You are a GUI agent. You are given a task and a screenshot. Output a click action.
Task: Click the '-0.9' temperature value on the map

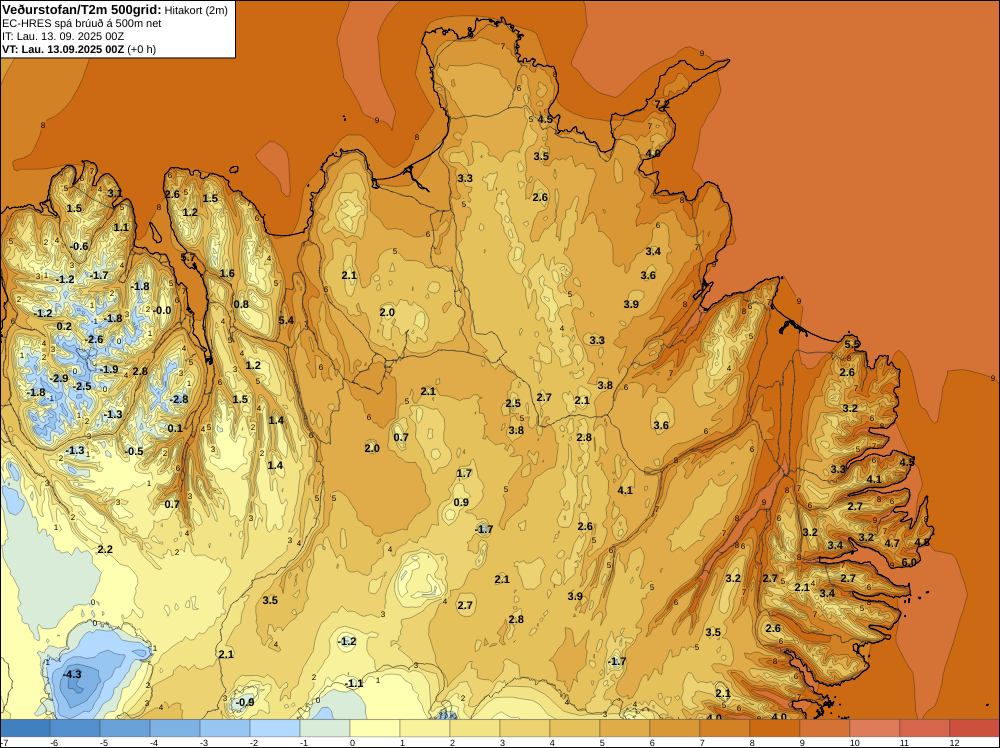click(244, 702)
